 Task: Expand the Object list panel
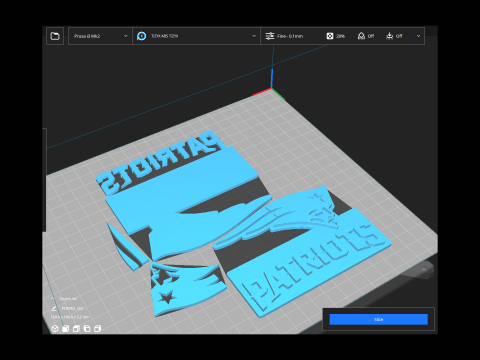64,299
